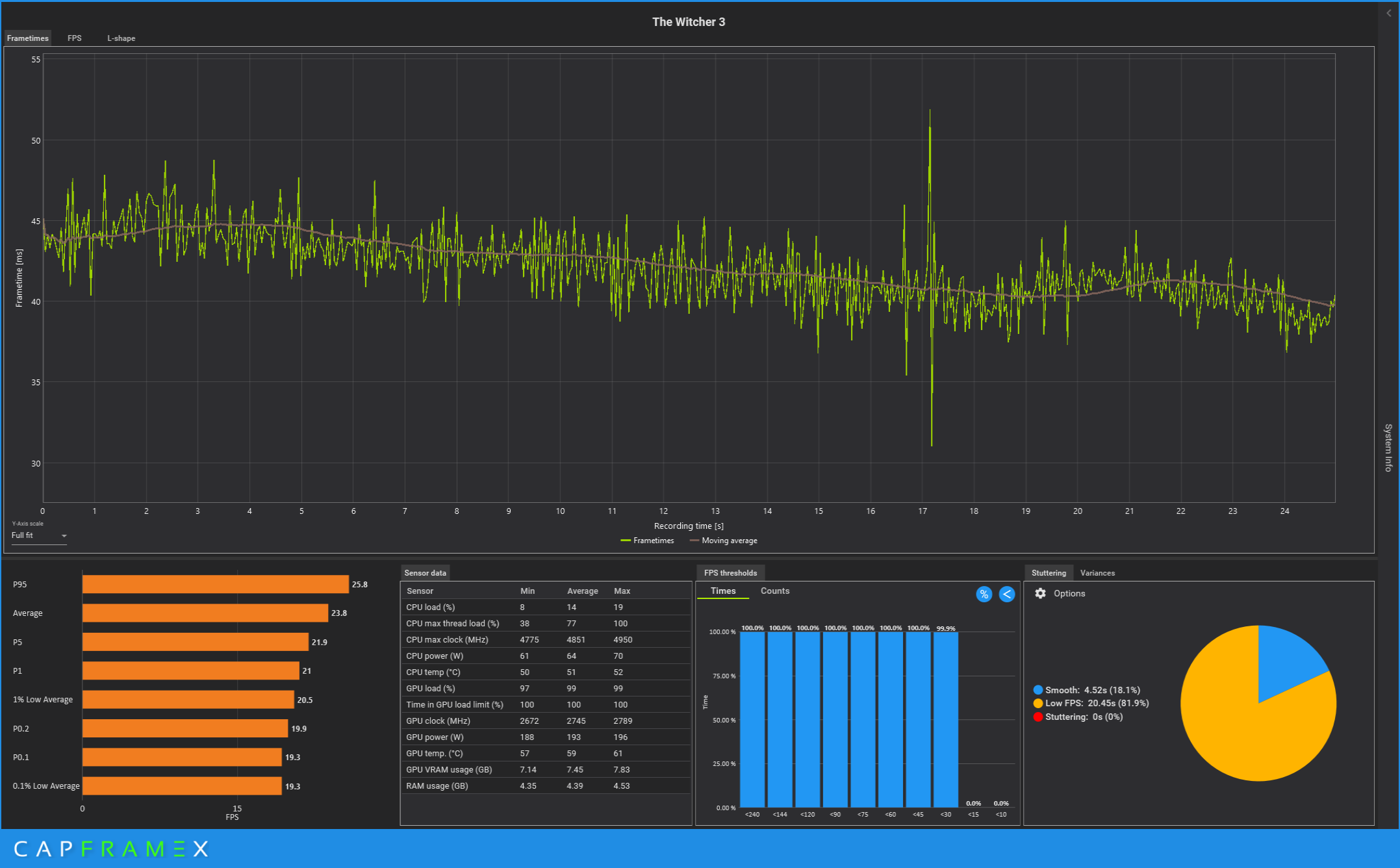Open the System Info side panel
The image size is (1400, 868).
tap(1388, 447)
